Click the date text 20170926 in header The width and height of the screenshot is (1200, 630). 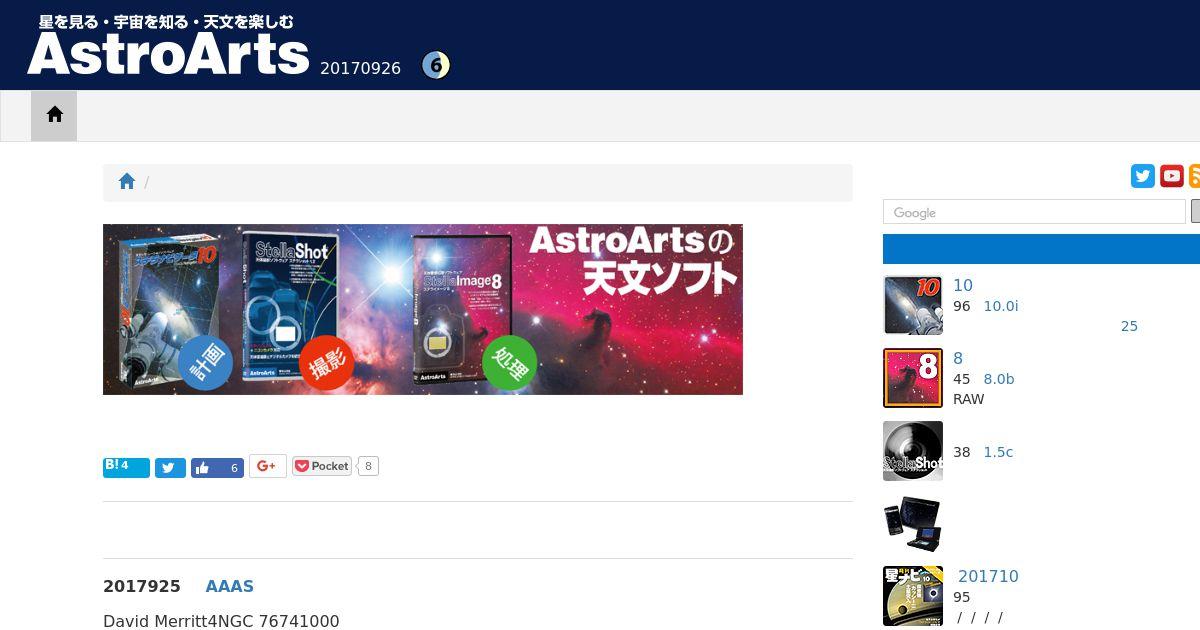tap(360, 68)
